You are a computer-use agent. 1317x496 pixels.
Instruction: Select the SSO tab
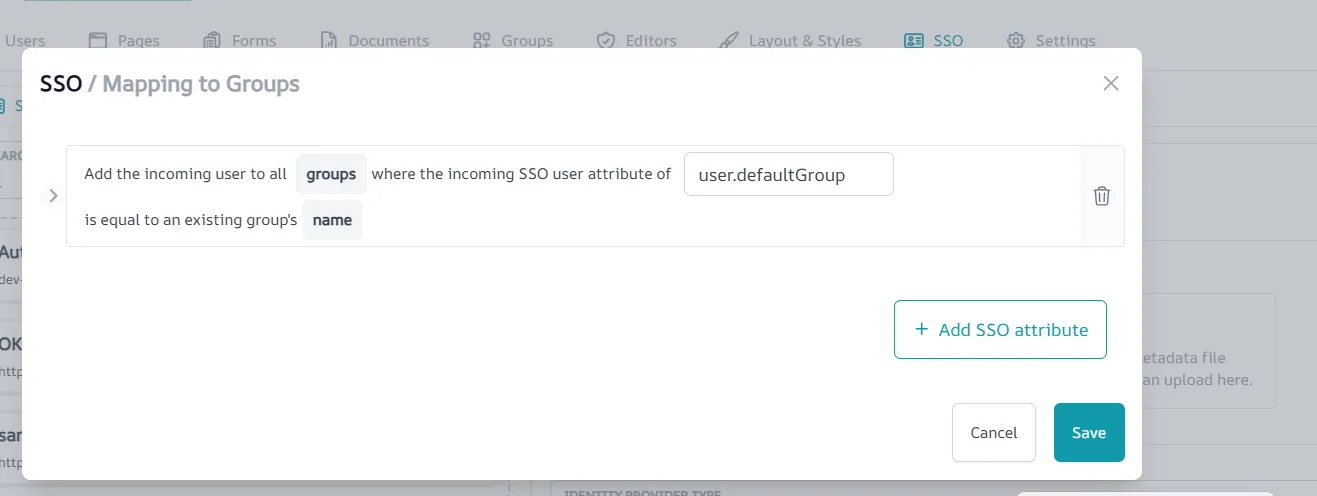pyautogui.click(x=933, y=41)
